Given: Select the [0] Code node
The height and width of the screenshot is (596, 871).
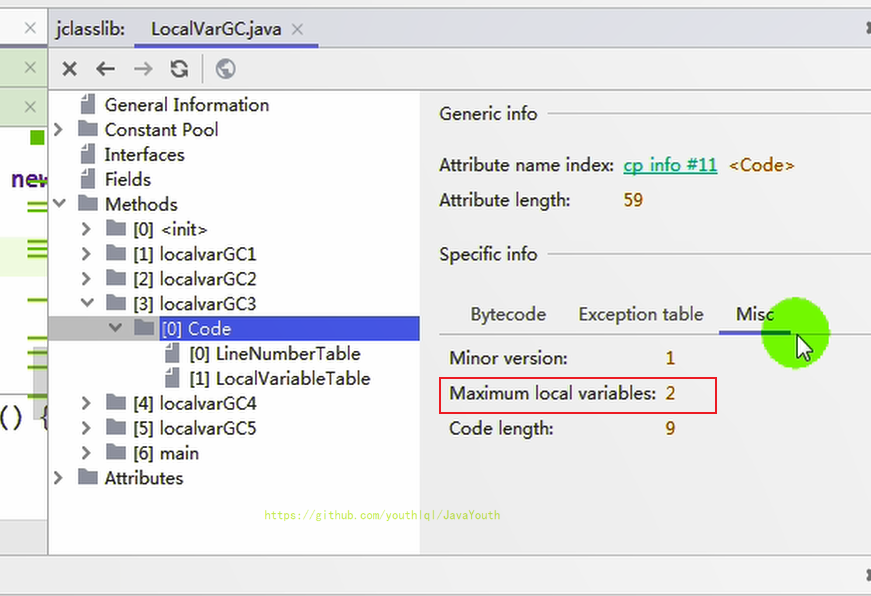Looking at the screenshot, I should [x=196, y=329].
